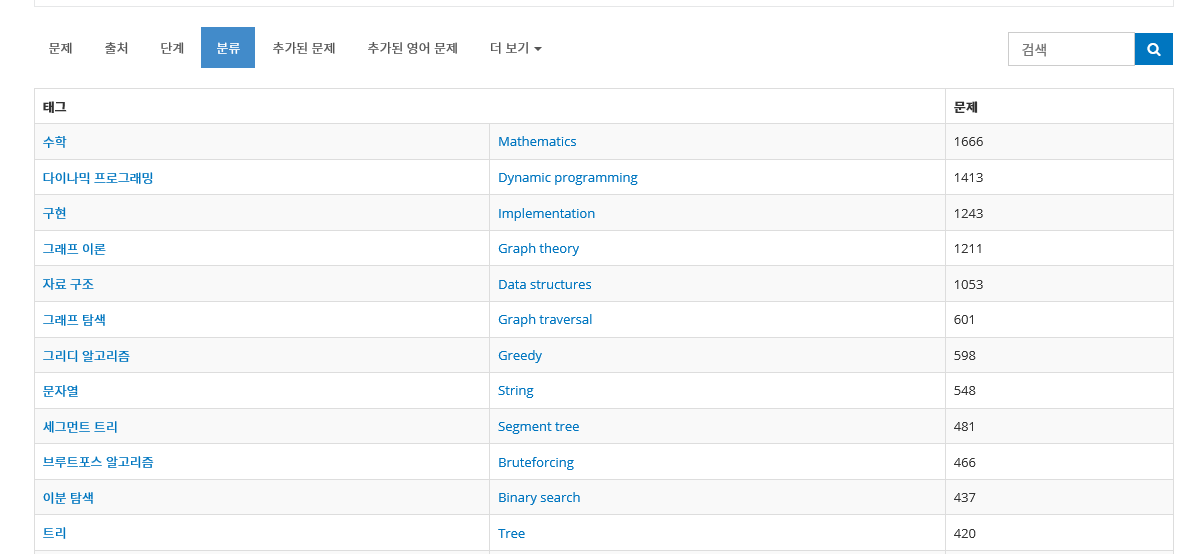Viewport: 1185px width, 554px height.
Task: Open the Mathematics tag link
Action: (x=537, y=141)
